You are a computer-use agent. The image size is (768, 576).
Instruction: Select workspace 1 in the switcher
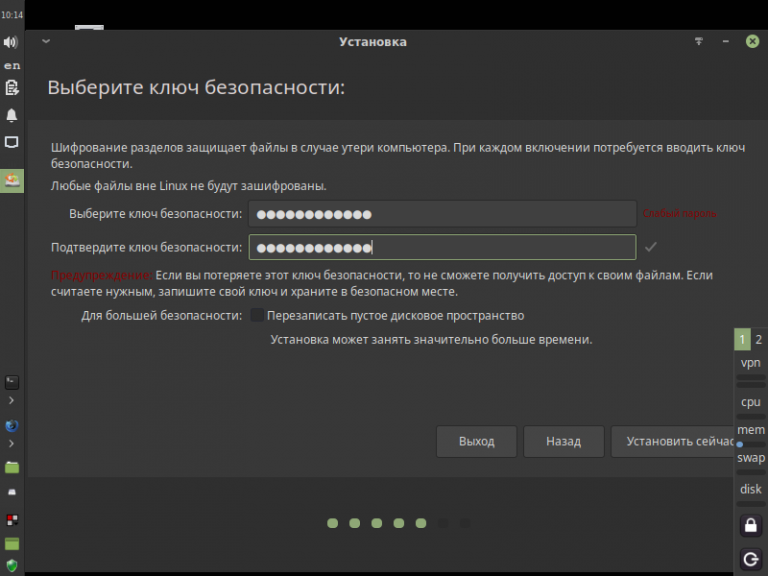742,339
